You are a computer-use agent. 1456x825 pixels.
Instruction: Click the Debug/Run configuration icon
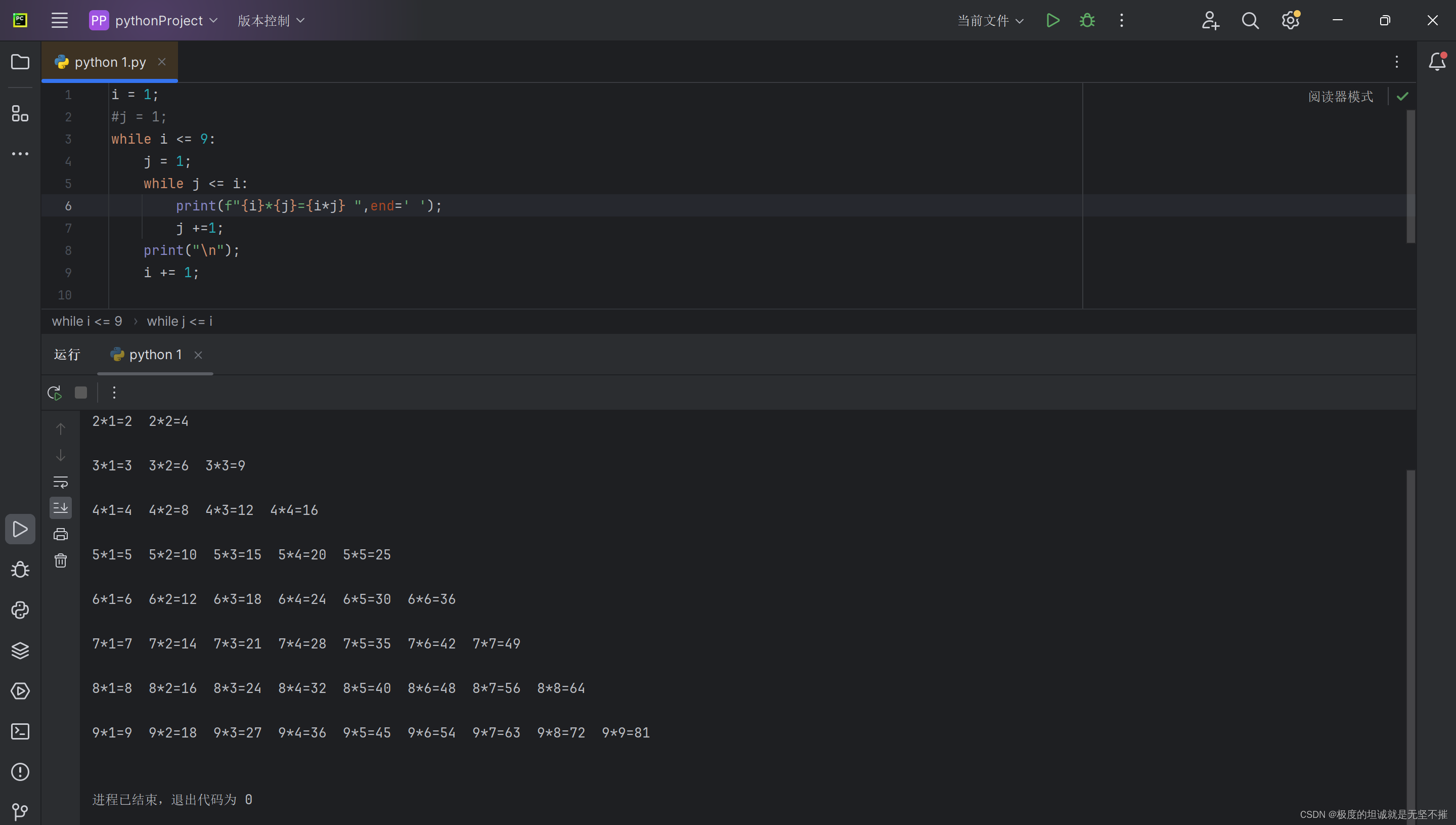pos(1088,20)
